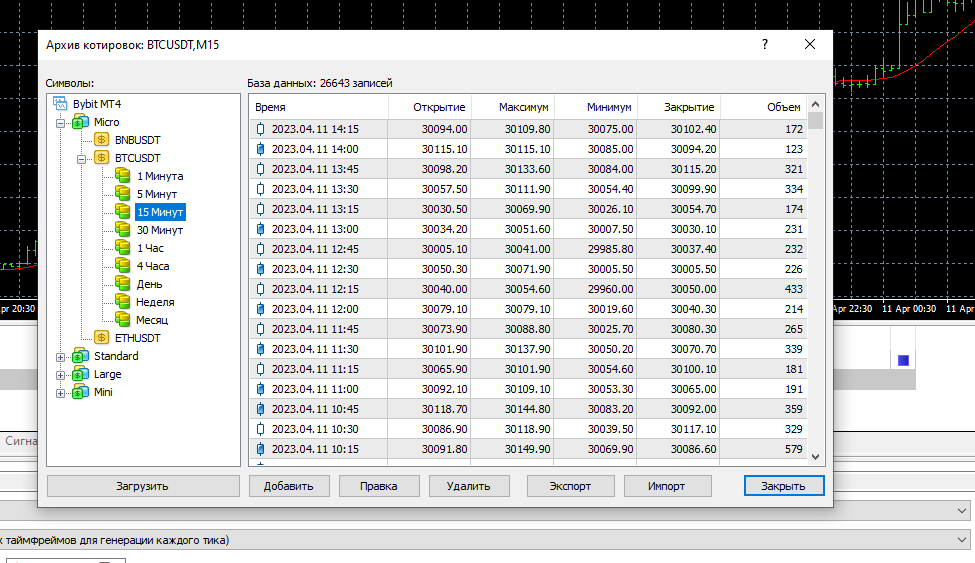Screen dimensions: 975x563
Task: Select the ETHUSDT symbol
Action: (x=137, y=338)
